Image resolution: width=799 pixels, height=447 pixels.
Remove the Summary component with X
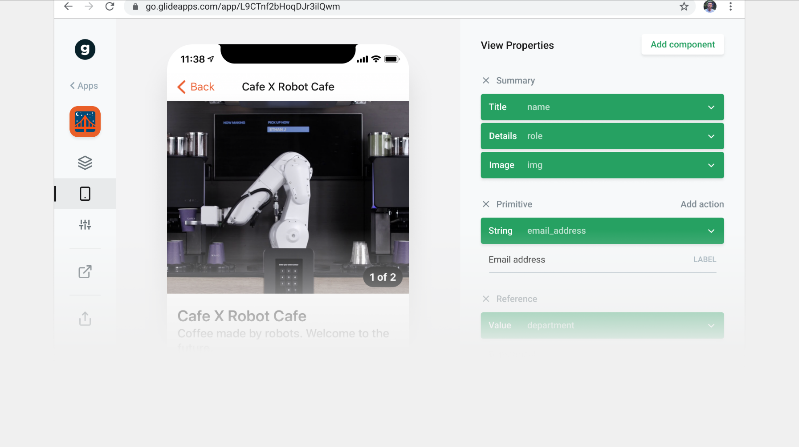pos(486,81)
